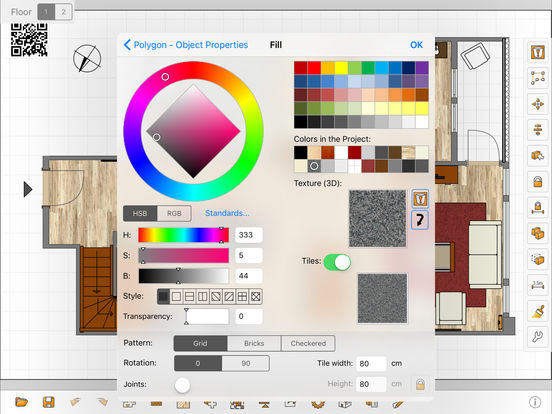
Task: Save project using the floppy disk icon
Action: (x=49, y=402)
